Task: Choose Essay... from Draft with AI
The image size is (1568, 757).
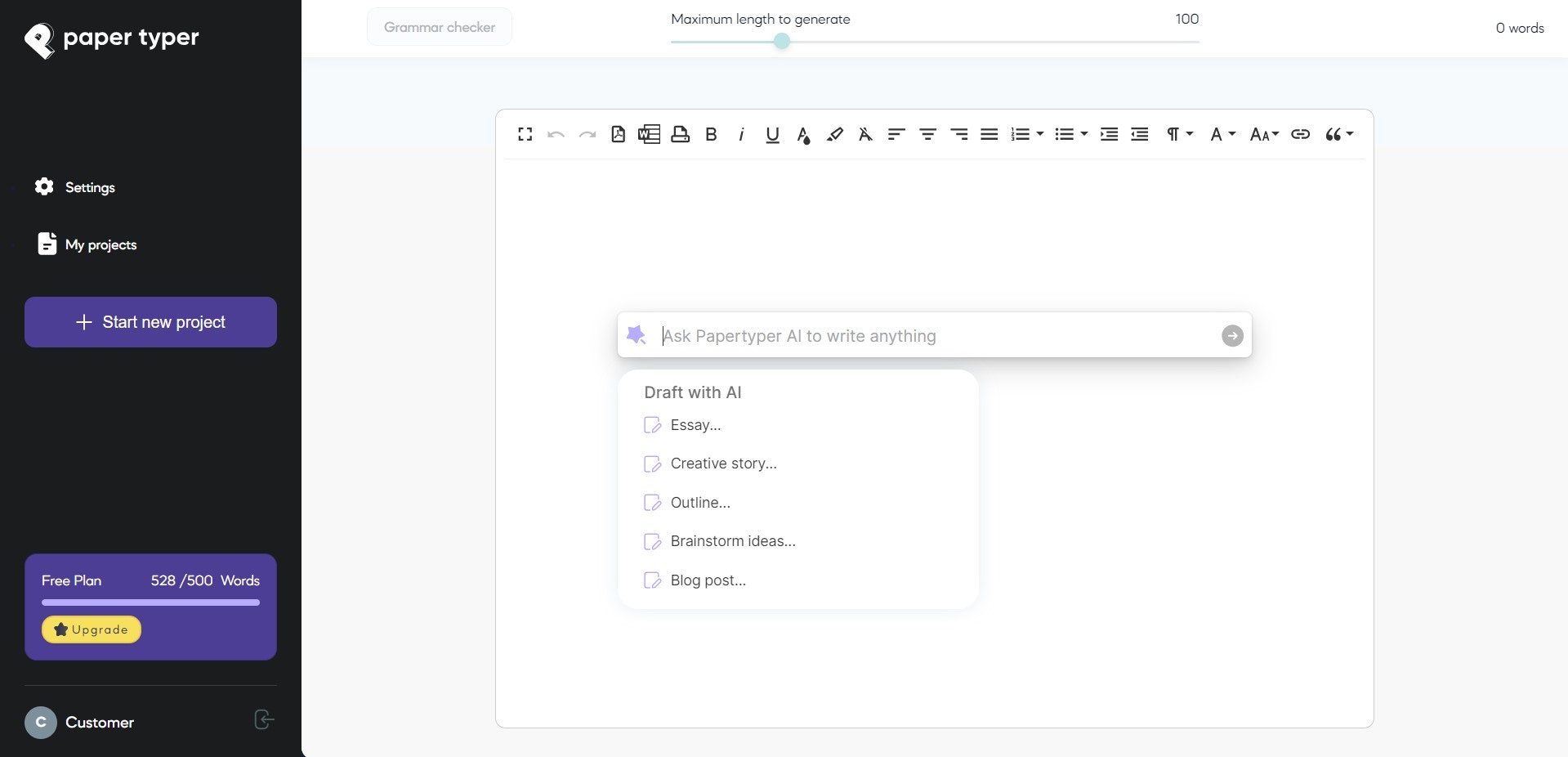Action: (x=695, y=425)
